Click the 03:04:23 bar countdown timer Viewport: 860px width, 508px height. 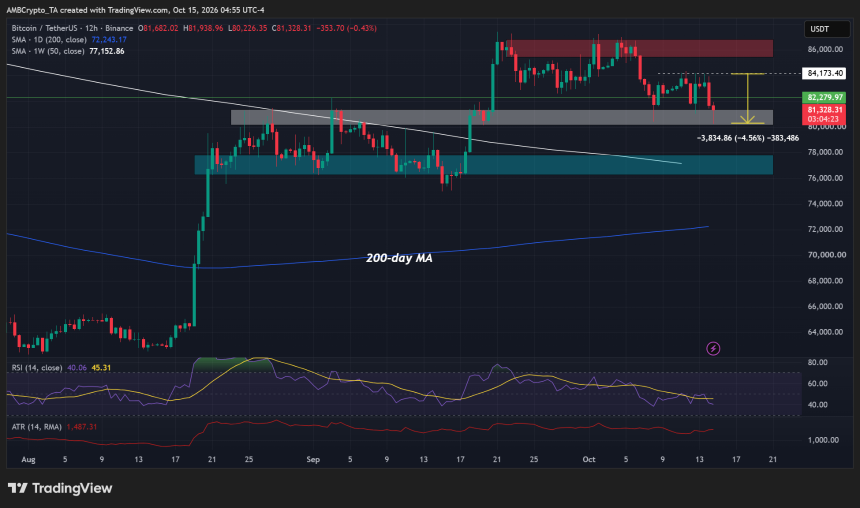click(x=825, y=119)
